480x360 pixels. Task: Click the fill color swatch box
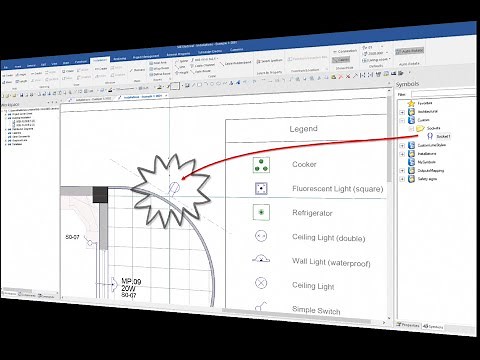coord(175,86)
